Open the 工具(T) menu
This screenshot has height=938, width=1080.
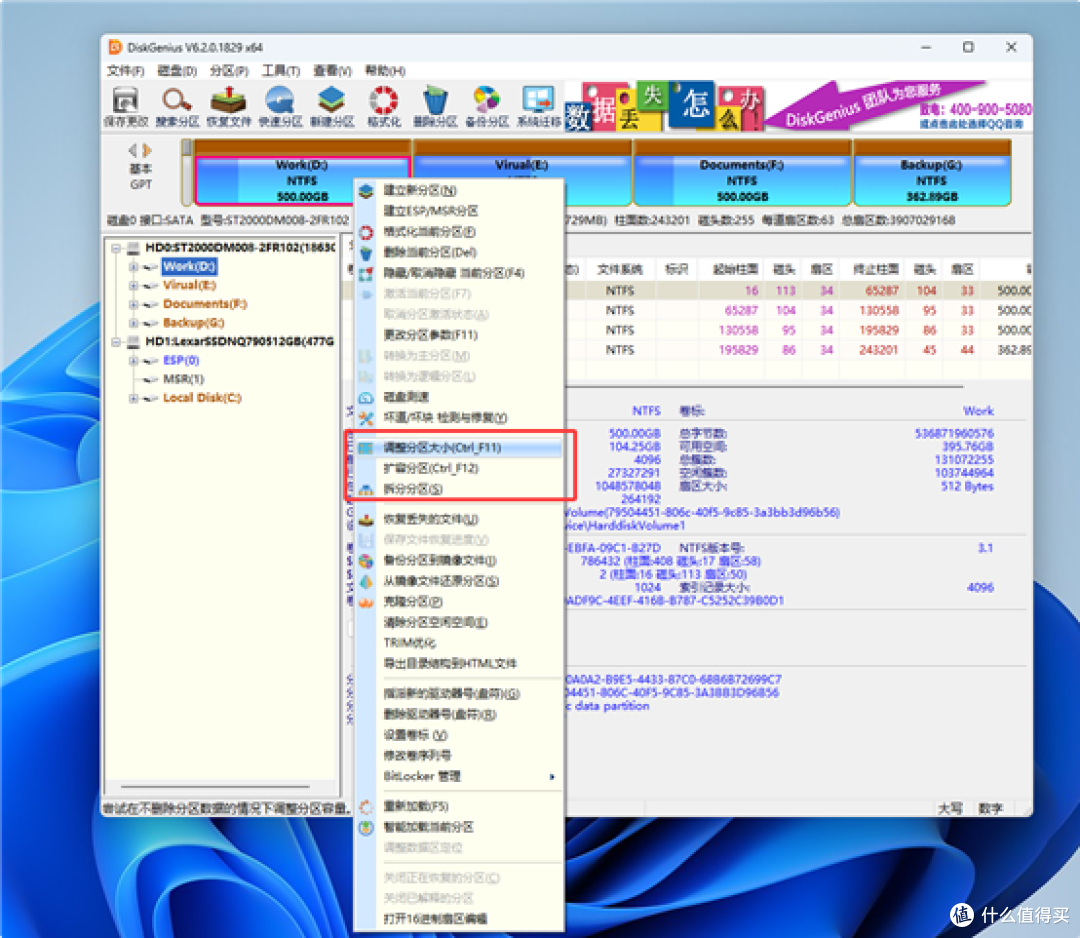click(280, 71)
